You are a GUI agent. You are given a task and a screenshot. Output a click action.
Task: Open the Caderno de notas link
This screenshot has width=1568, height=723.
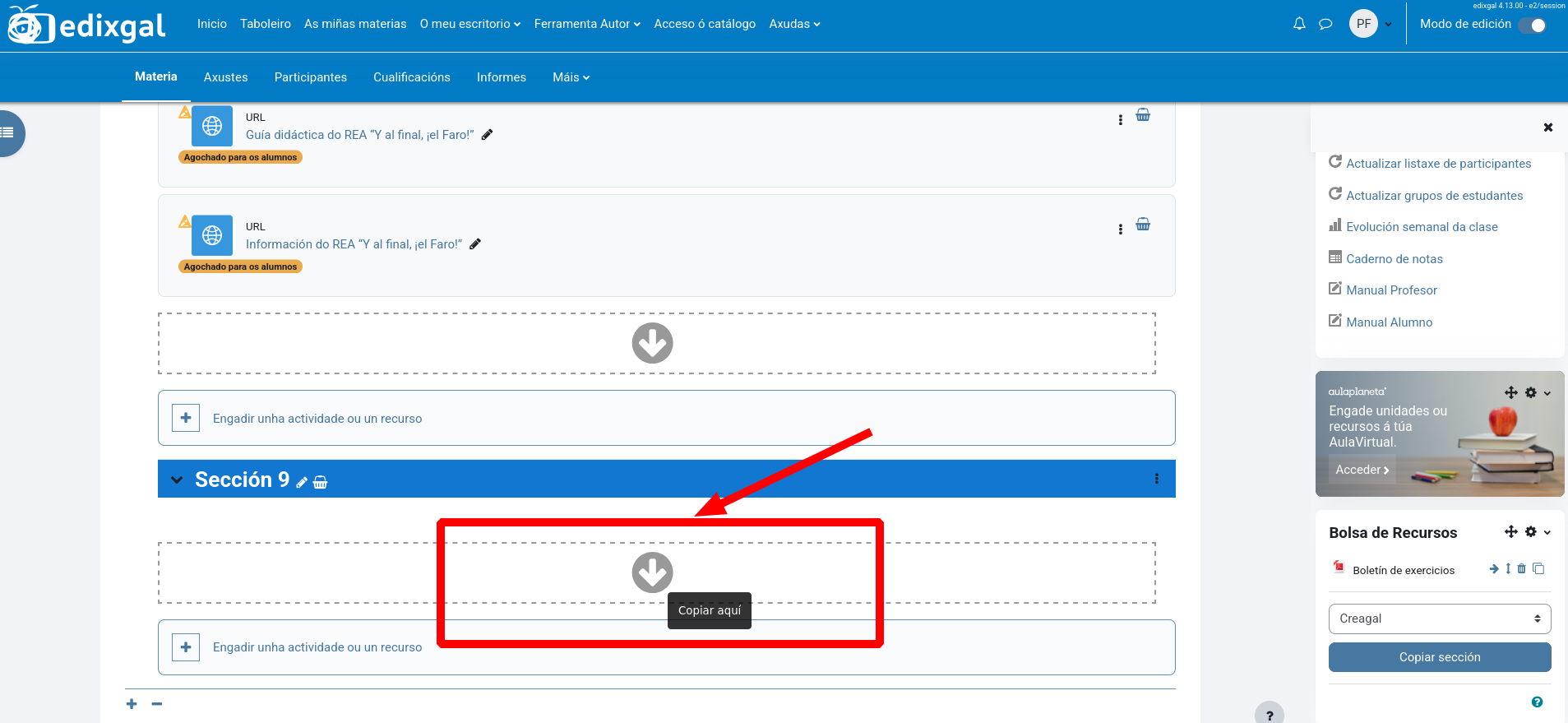pos(1394,259)
